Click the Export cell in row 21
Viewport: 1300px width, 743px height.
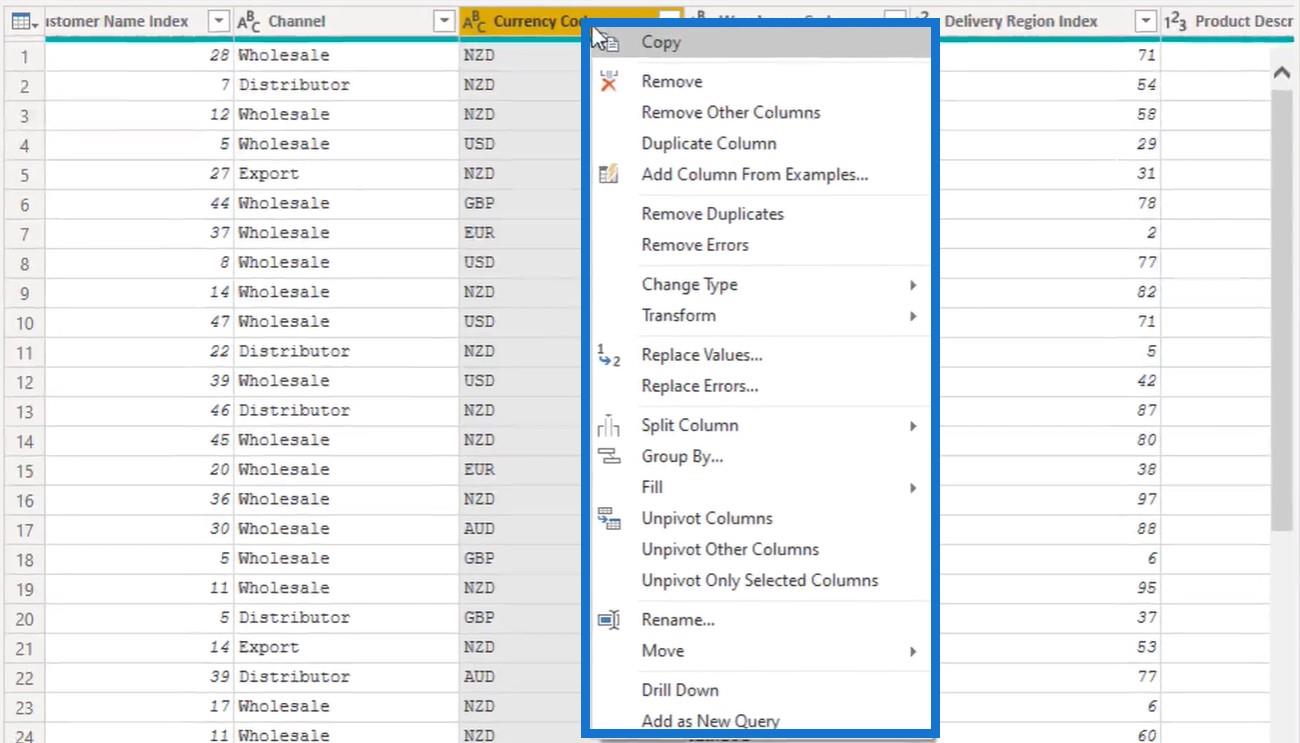[x=346, y=647]
